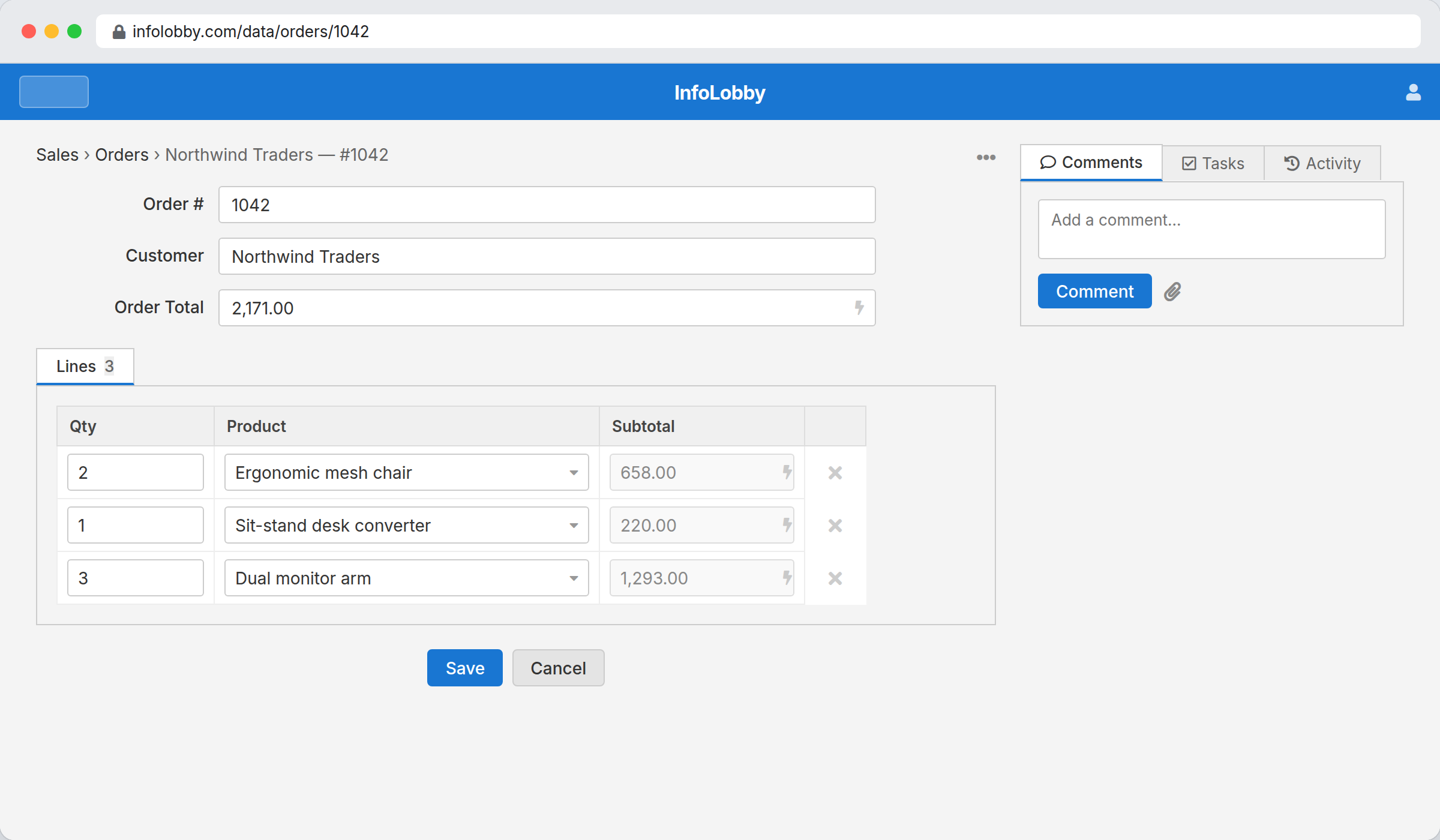The image size is (1440, 840).
Task: Click breadcrumb Northwind Traders — #1042
Action: click(277, 155)
